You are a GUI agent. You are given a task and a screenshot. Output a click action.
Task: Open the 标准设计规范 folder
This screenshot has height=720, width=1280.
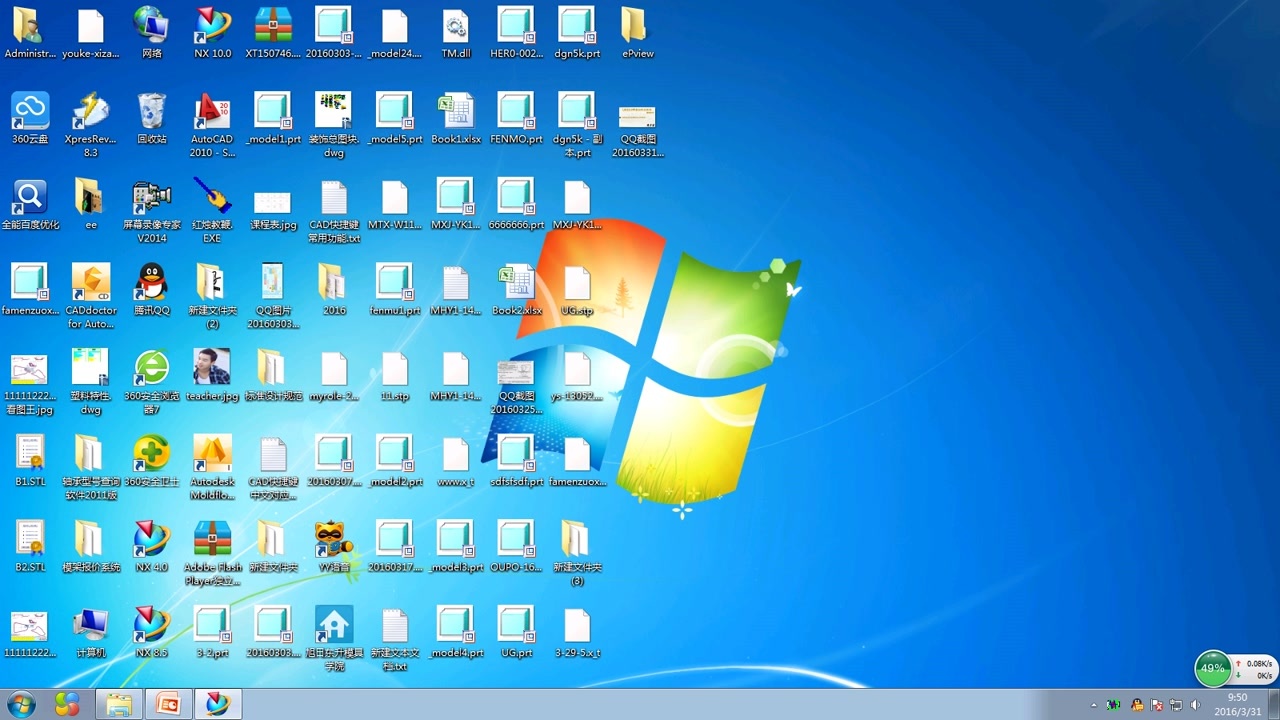click(x=273, y=375)
